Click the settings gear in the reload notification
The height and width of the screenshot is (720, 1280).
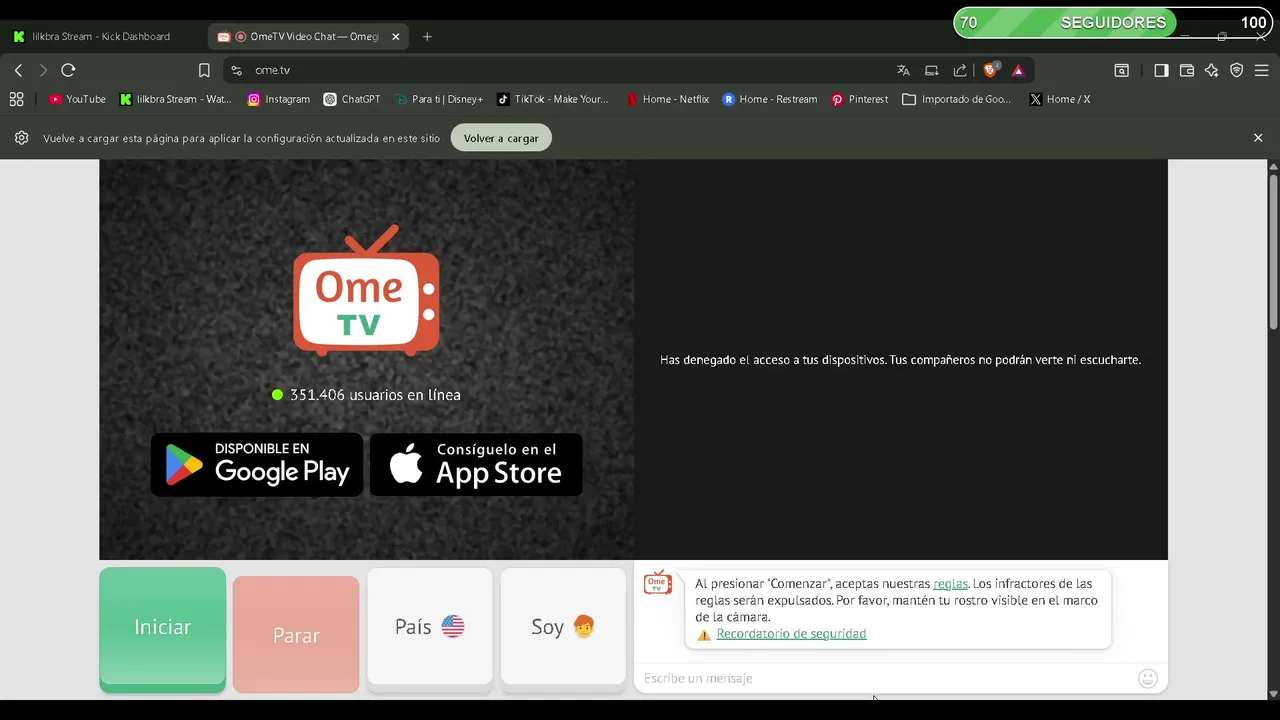[x=21, y=138]
